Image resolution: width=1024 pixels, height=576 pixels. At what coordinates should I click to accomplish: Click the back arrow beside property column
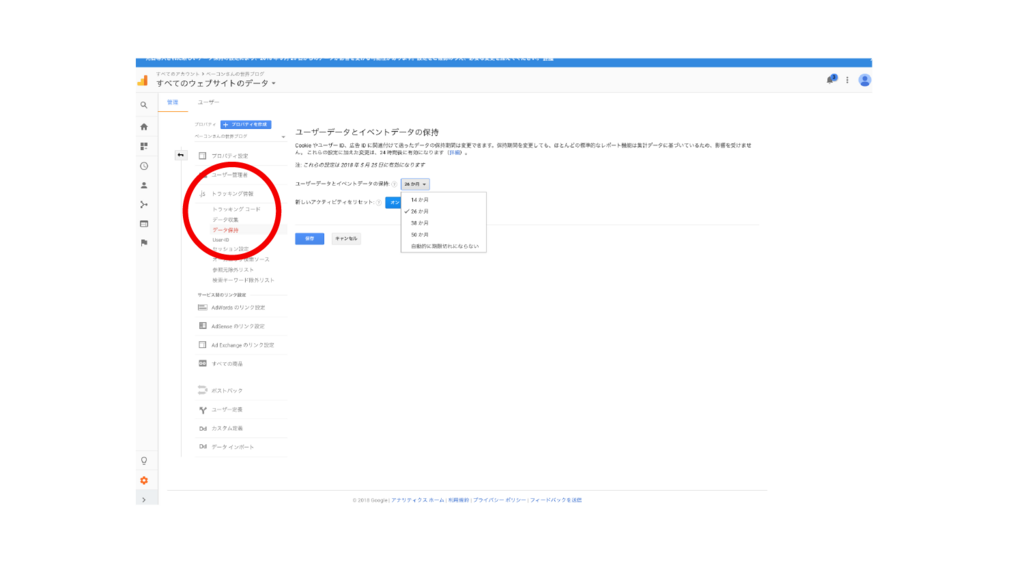(180, 155)
